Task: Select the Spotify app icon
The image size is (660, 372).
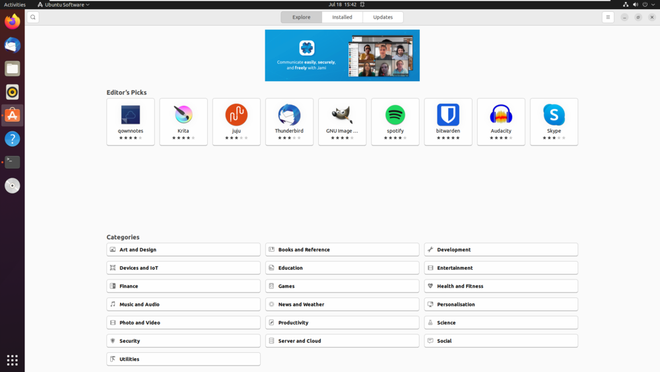Action: [395, 115]
